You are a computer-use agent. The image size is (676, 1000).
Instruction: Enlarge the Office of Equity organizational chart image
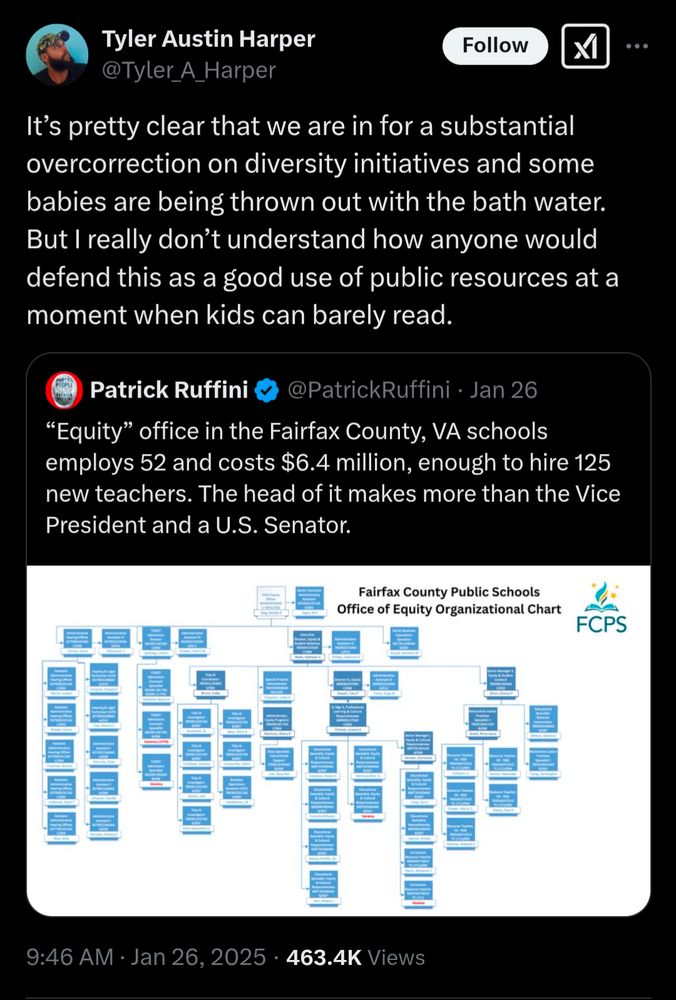point(338,740)
